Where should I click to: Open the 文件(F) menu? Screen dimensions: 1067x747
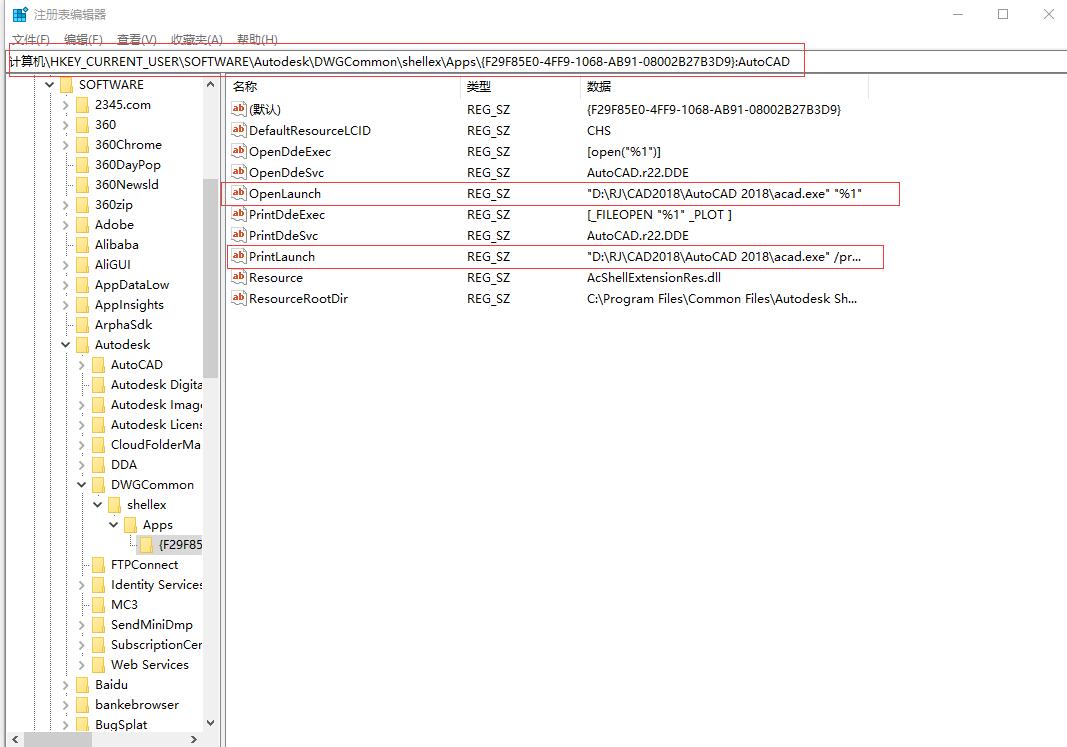[x=31, y=40]
